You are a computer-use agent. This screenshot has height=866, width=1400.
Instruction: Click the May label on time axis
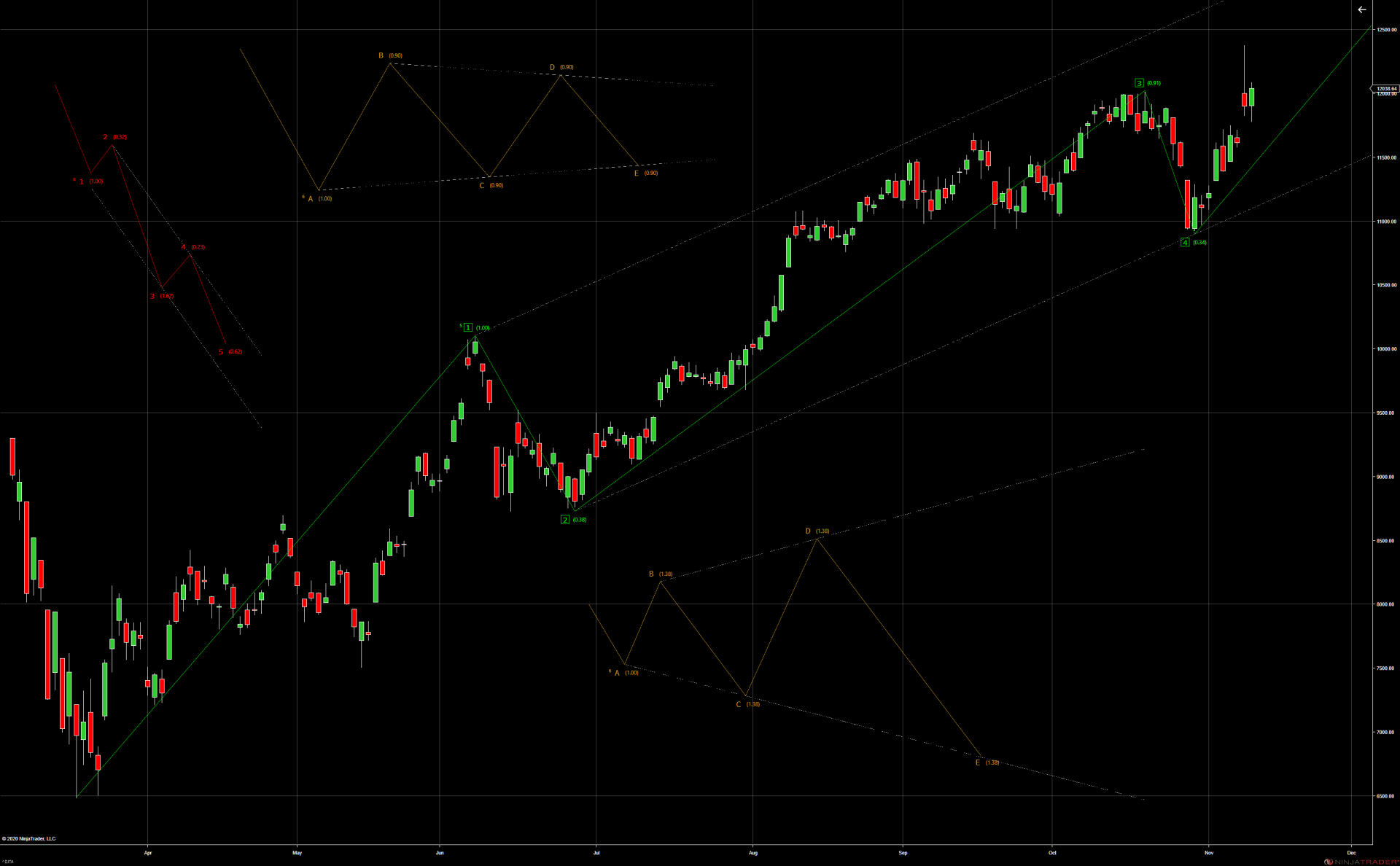297,852
